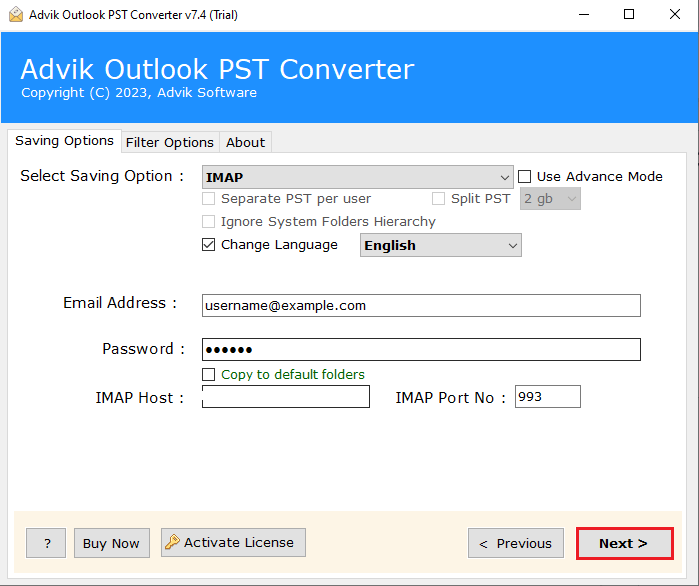Open the Saving Options tab
The height and width of the screenshot is (586, 699).
pyautogui.click(x=64, y=141)
